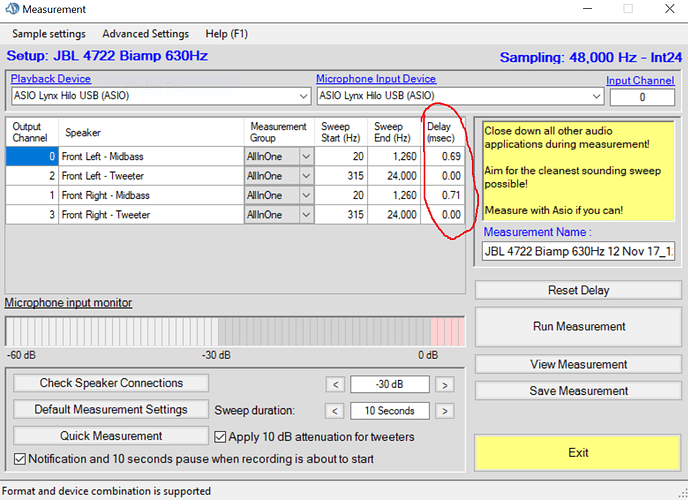688x500 pixels.
Task: Open the Sample settings menu
Action: click(48, 33)
